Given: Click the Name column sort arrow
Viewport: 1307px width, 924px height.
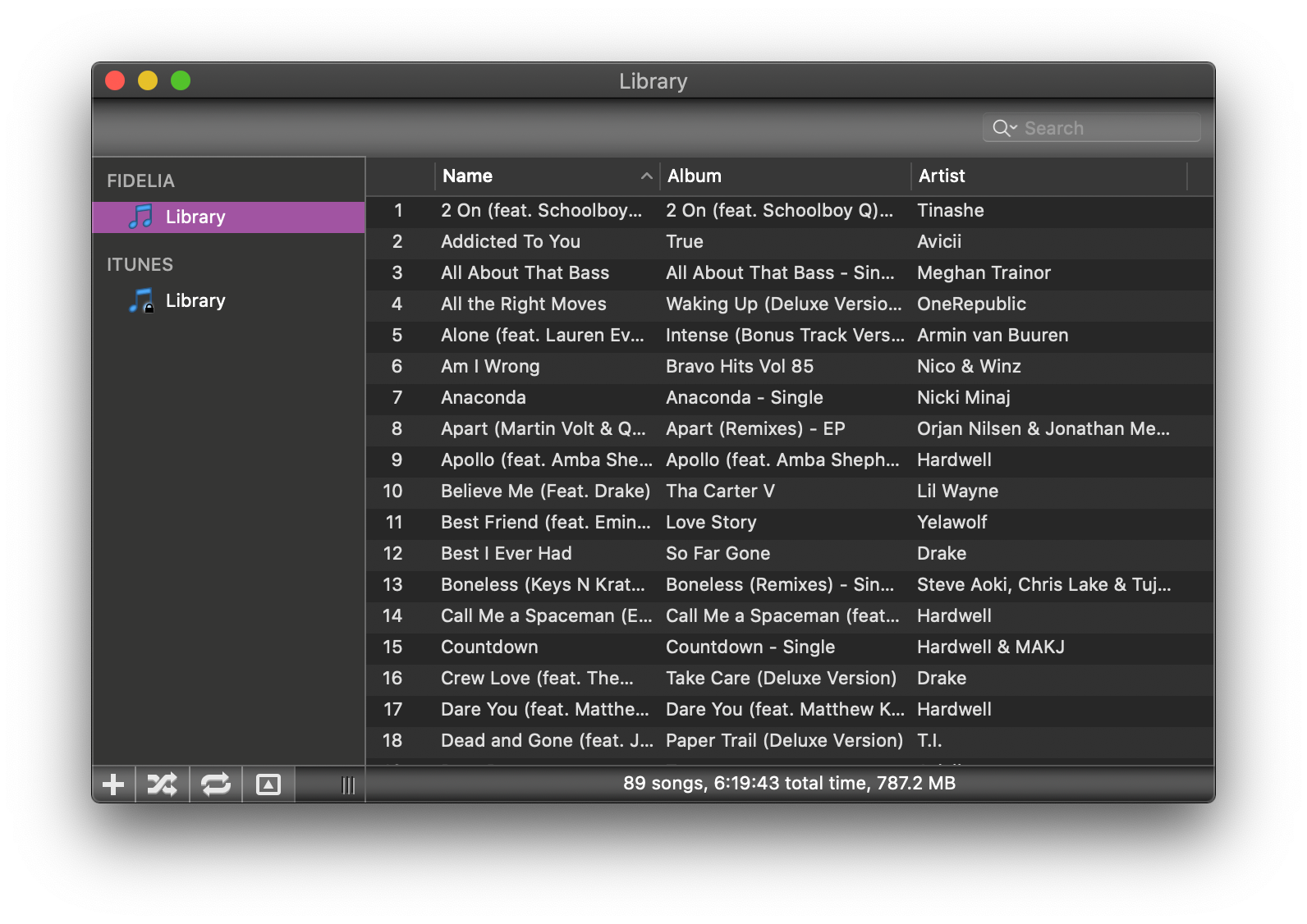Looking at the screenshot, I should (647, 176).
